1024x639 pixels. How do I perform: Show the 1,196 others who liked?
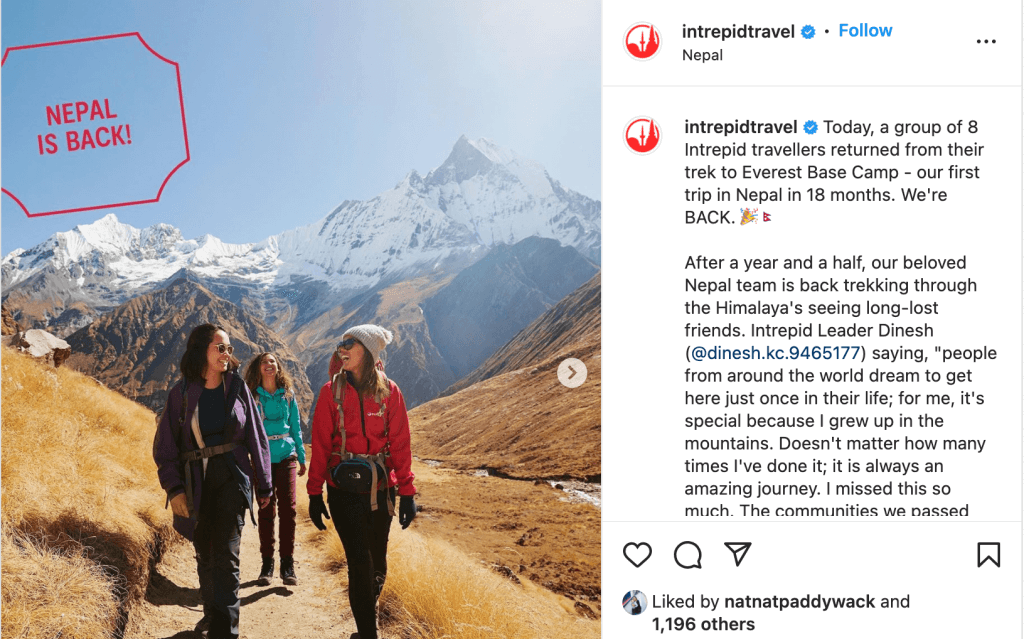[x=703, y=625]
